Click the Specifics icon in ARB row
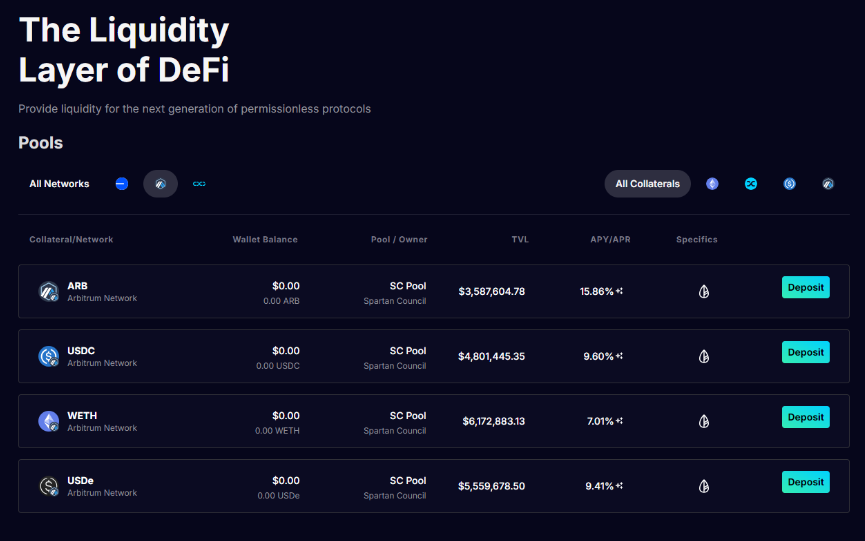This screenshot has height=541, width=865. coord(704,291)
